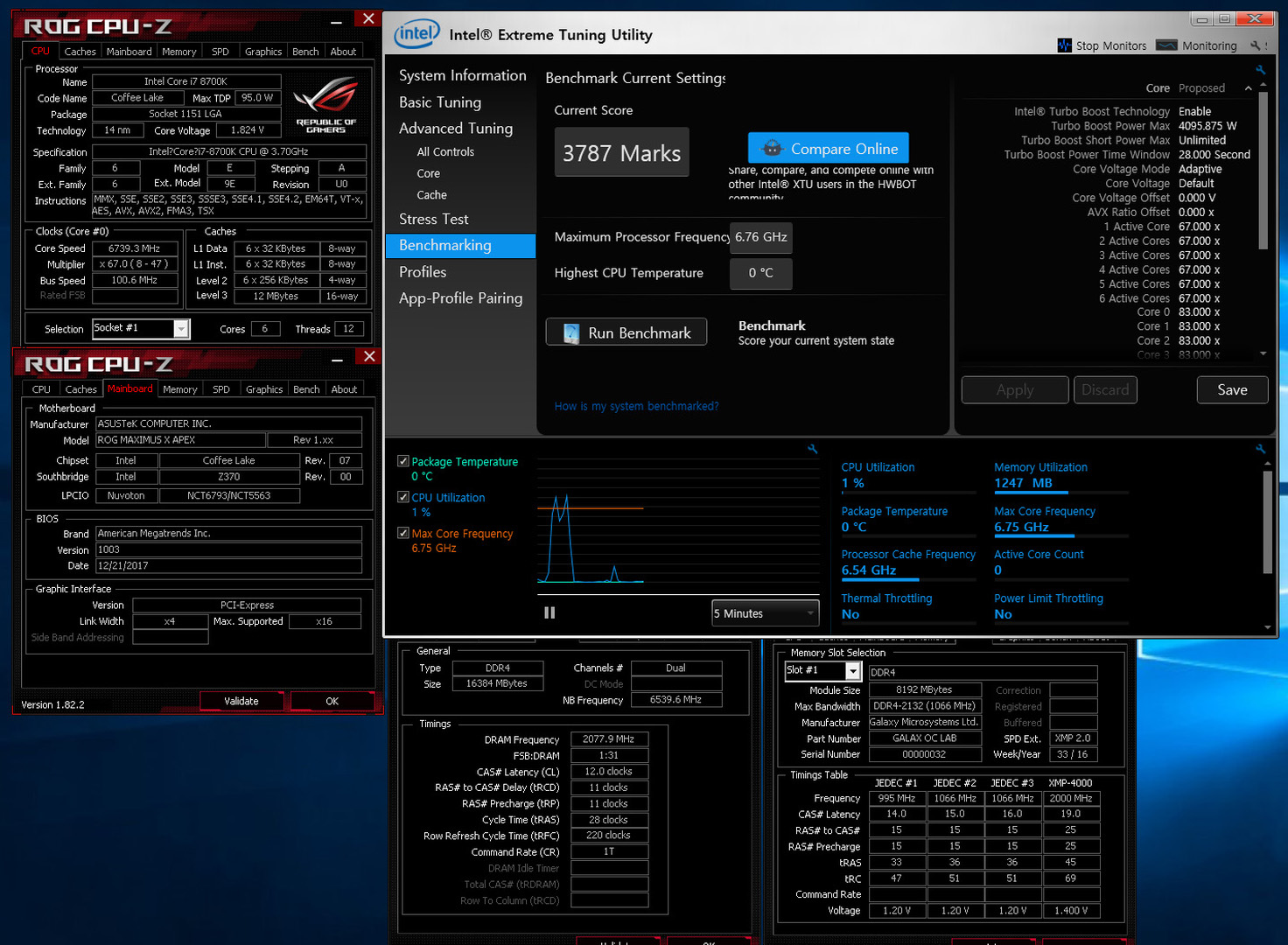Select the Cache sub-item in sidebar
The height and width of the screenshot is (945, 1288).
(432, 195)
